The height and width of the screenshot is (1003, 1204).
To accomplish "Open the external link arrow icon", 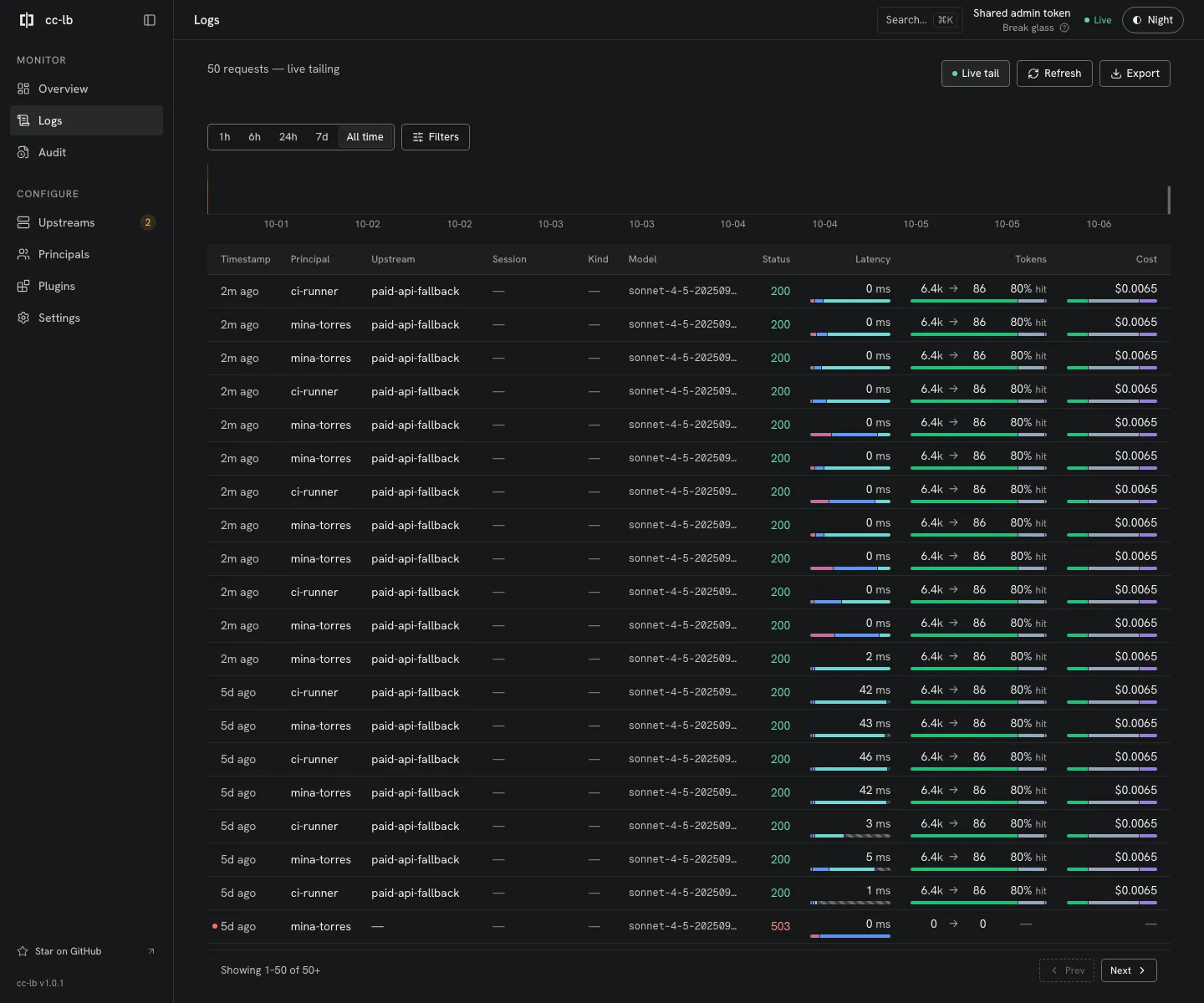I will 151,951.
